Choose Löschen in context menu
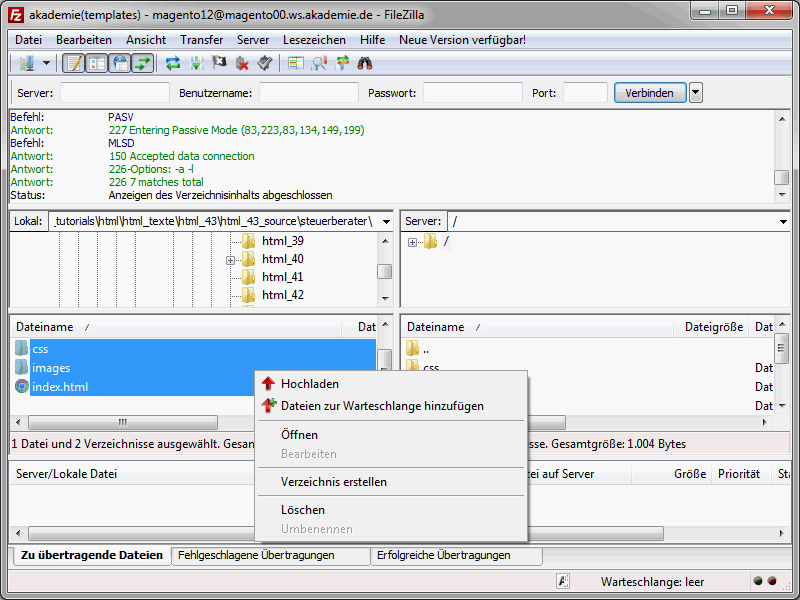Image resolution: width=800 pixels, height=600 pixels. tap(391, 510)
